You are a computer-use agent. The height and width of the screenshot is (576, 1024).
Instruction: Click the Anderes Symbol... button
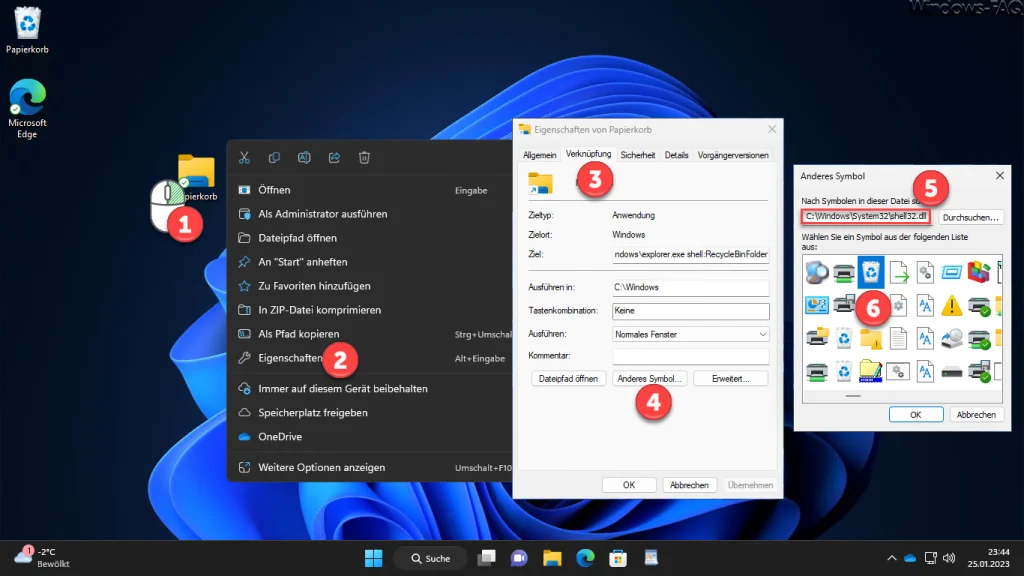[x=649, y=379]
